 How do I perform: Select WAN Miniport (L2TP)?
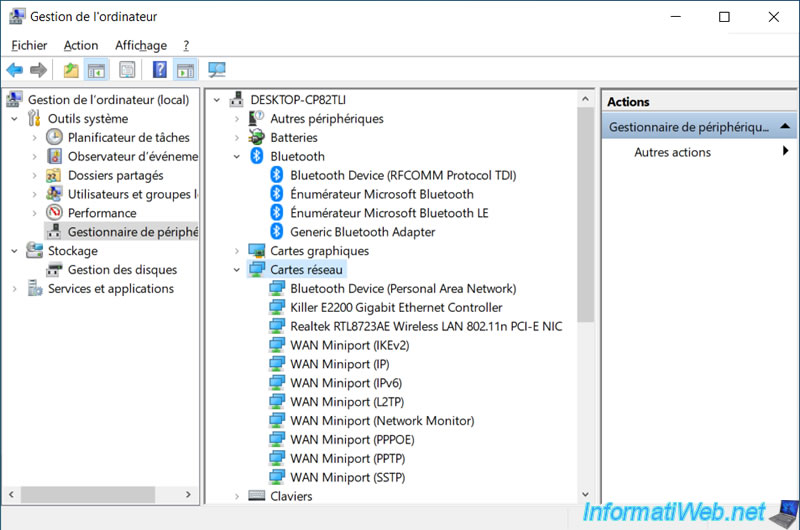click(x=347, y=401)
